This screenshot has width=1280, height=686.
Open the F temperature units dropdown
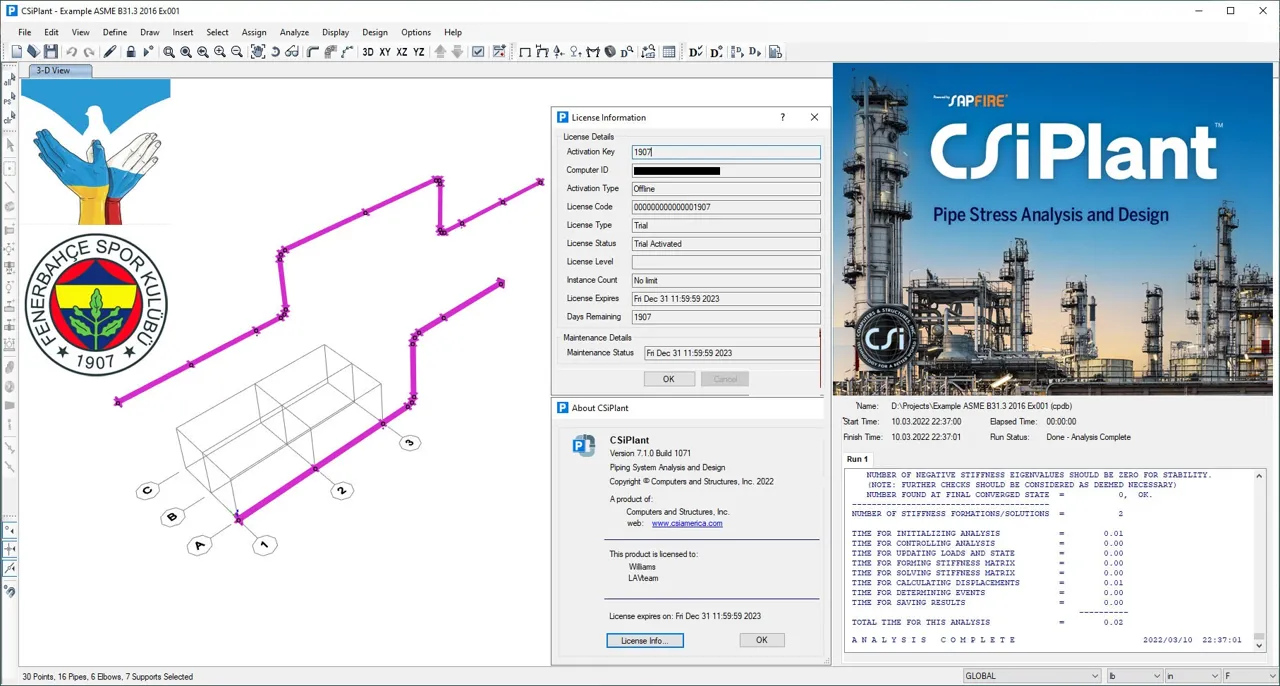pos(1250,676)
